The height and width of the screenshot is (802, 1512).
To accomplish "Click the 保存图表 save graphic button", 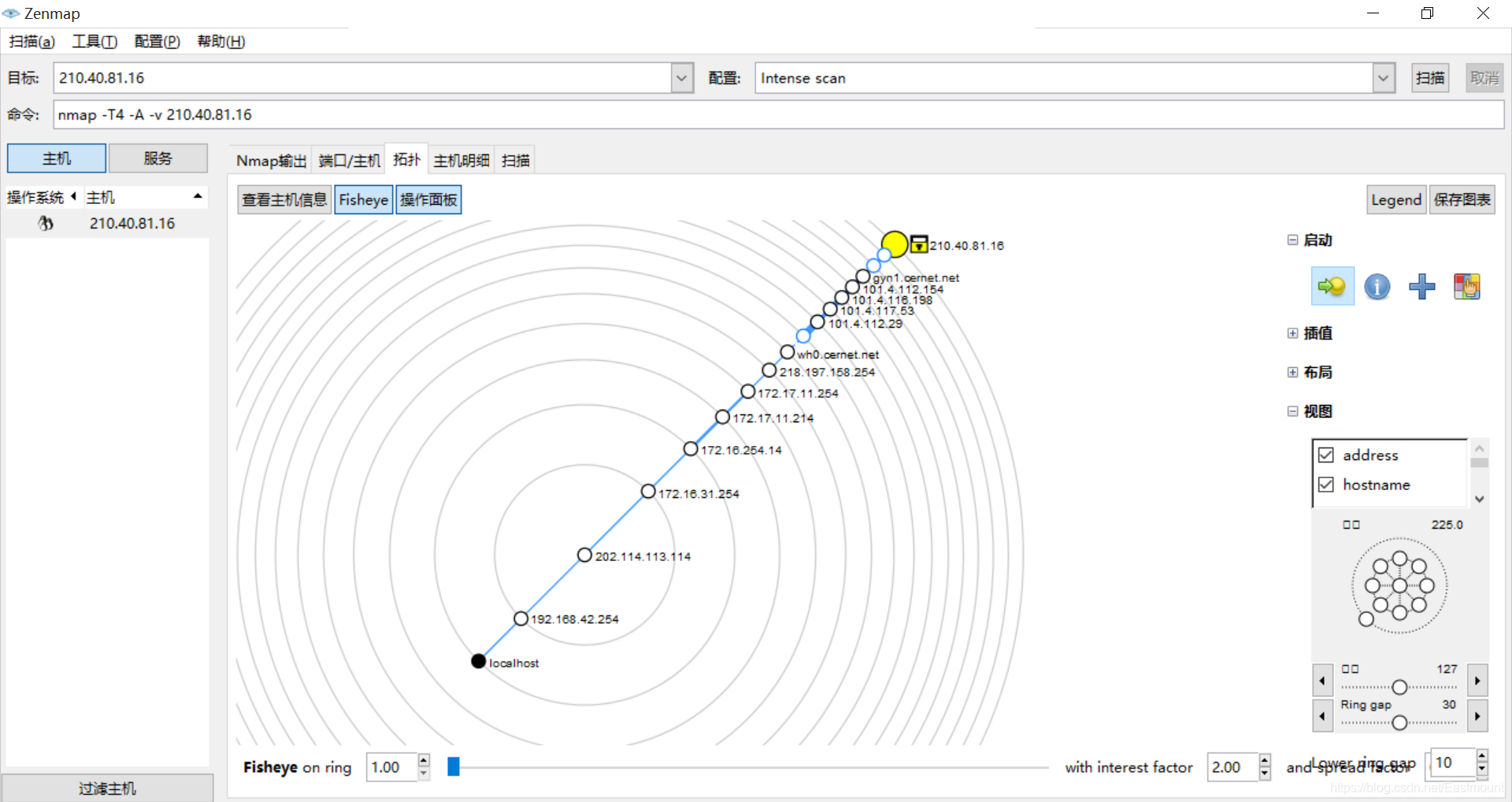I will click(x=1462, y=200).
